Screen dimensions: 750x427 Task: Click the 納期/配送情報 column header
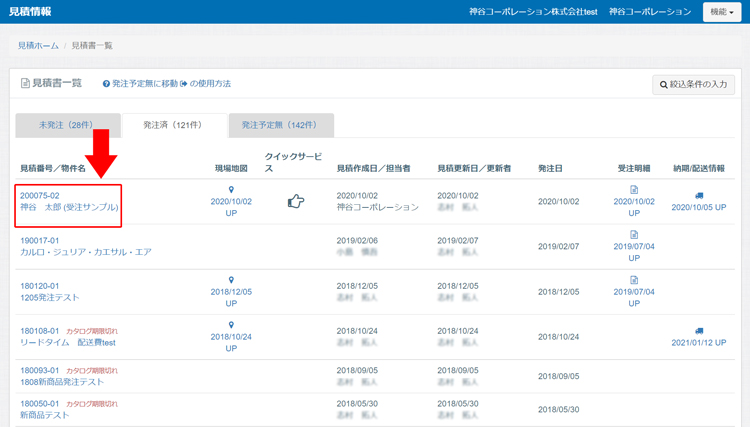(699, 168)
